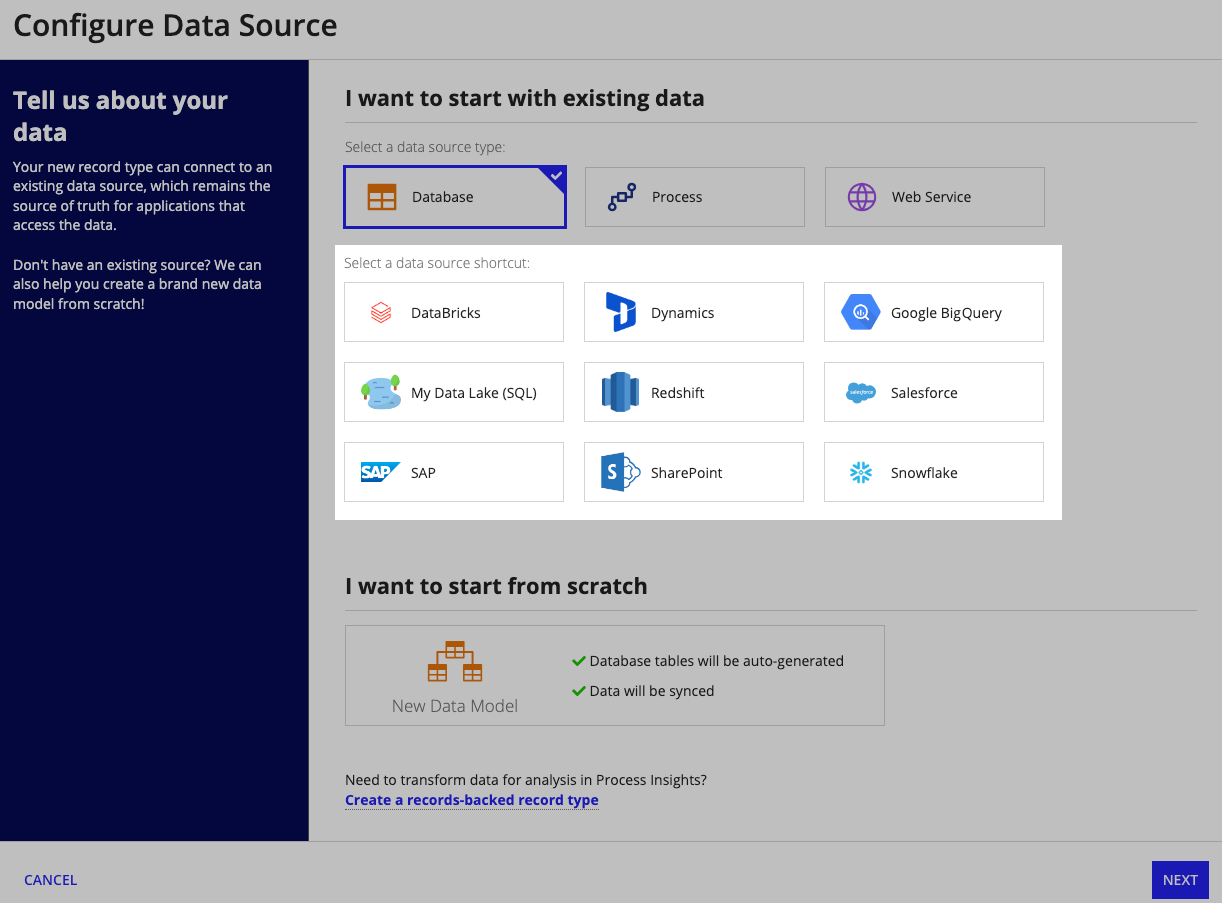This screenshot has width=1222, height=903.
Task: Click the Web Service globe icon
Action: pyautogui.click(x=862, y=197)
